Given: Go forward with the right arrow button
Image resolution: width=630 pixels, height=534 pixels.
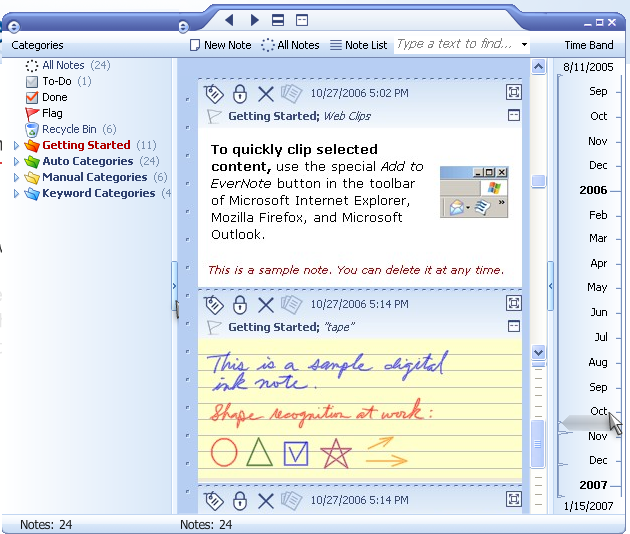Looking at the screenshot, I should point(254,20).
